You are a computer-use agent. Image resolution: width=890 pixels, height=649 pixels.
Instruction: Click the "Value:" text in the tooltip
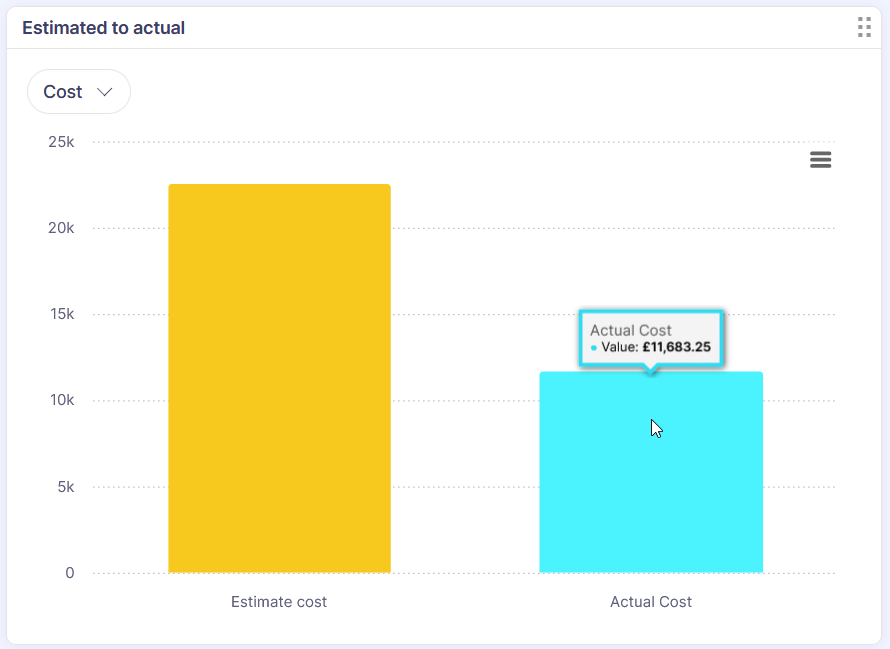[x=619, y=348]
